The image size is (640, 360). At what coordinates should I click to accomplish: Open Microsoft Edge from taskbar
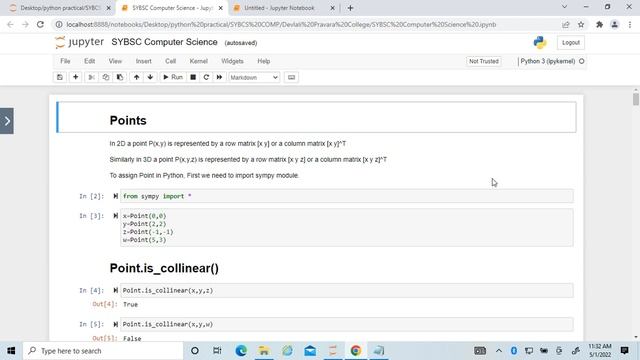click(241, 351)
